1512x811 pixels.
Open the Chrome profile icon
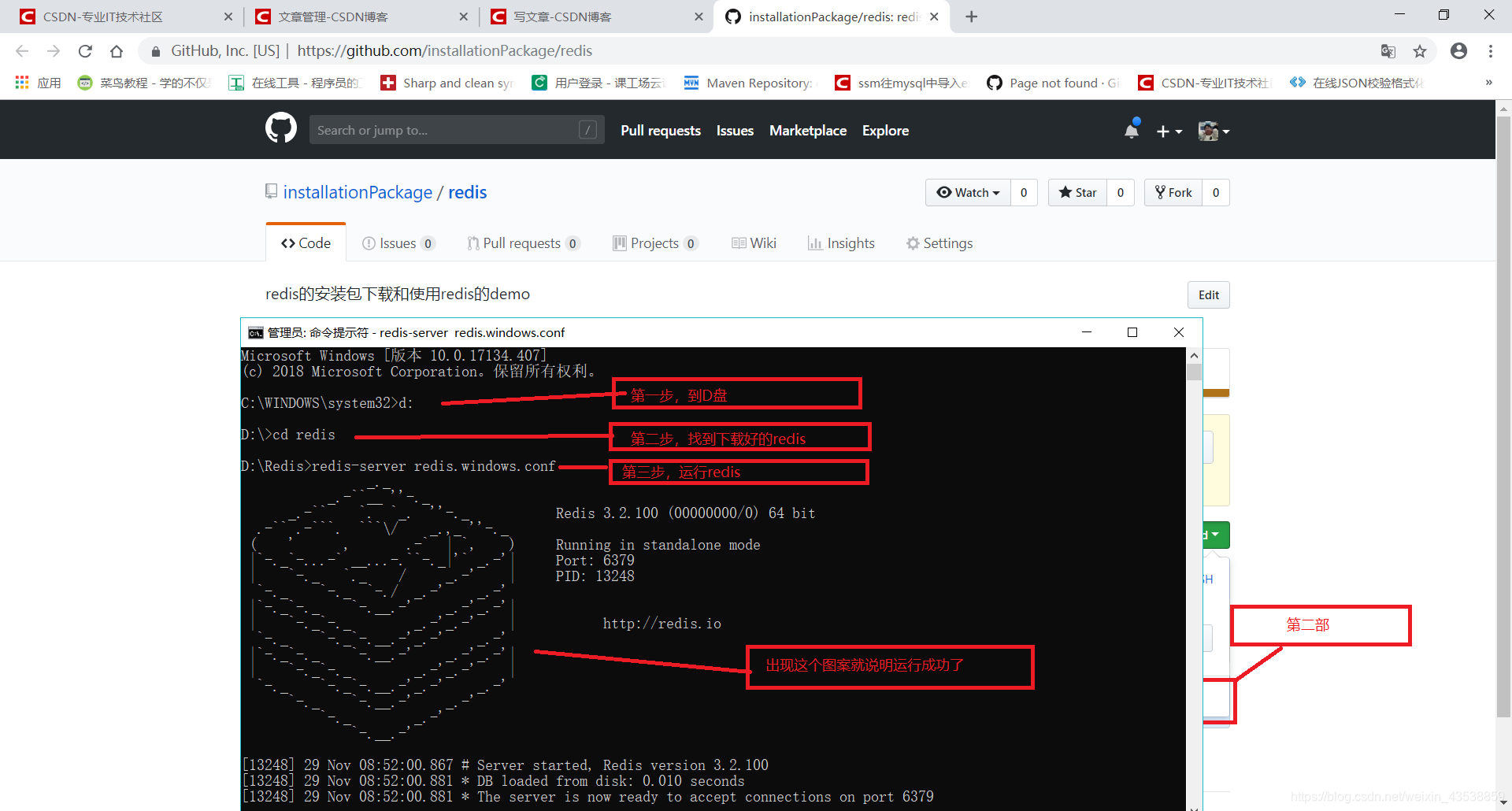click(x=1458, y=51)
